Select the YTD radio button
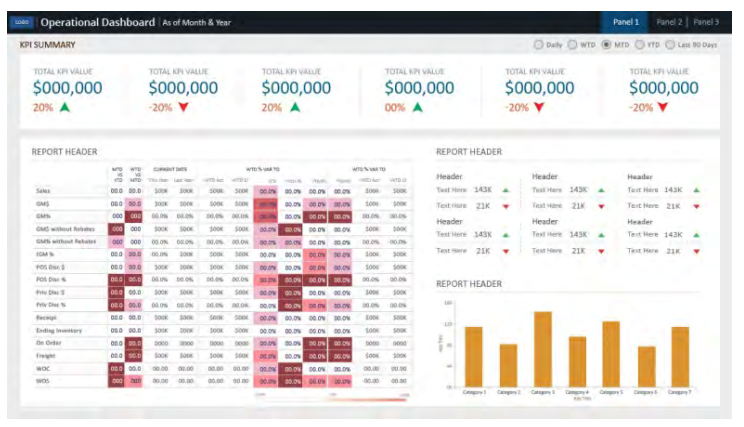Screen dimensions: 744x427 point(640,45)
